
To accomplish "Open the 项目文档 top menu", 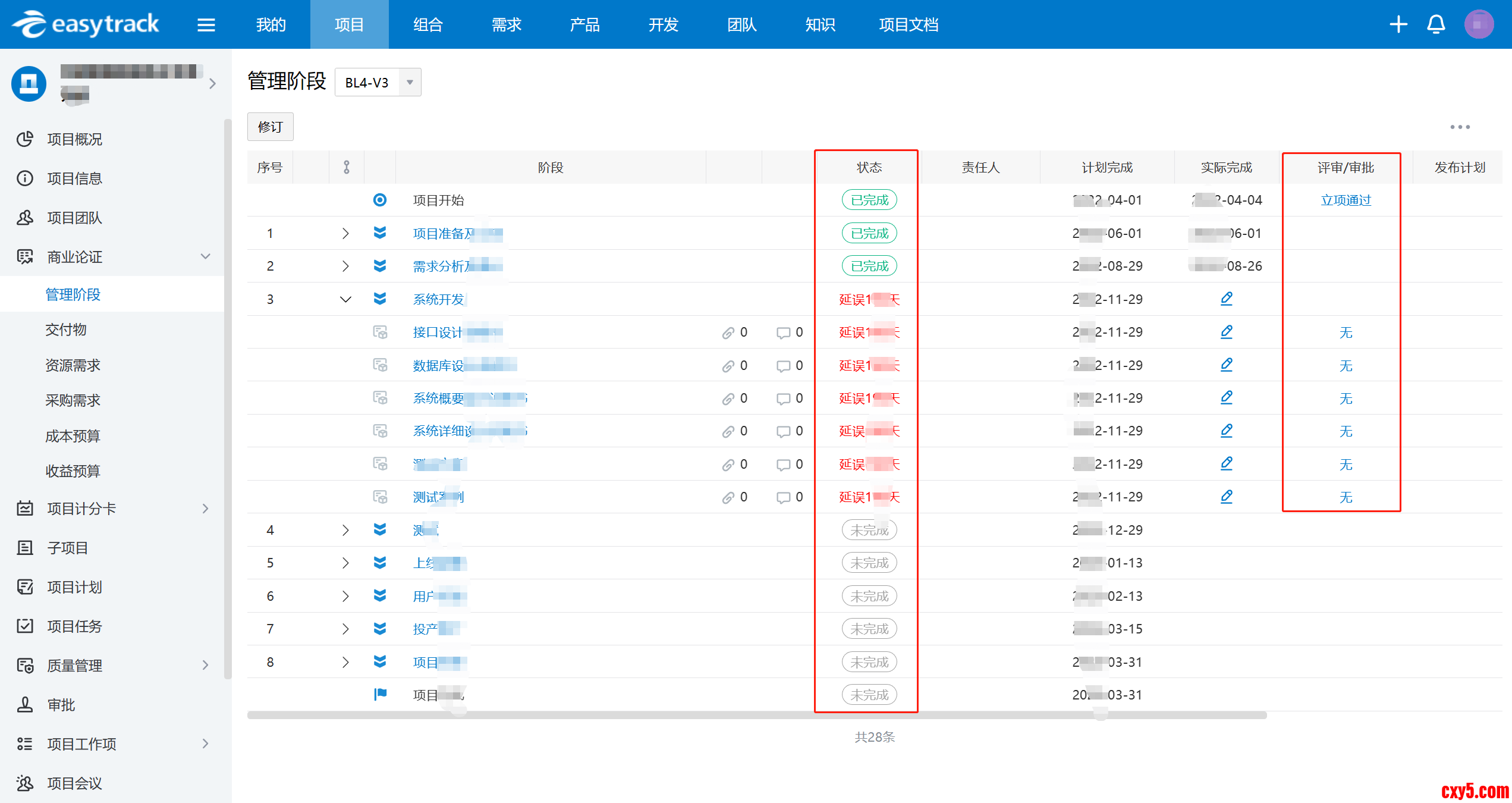I will (x=908, y=25).
